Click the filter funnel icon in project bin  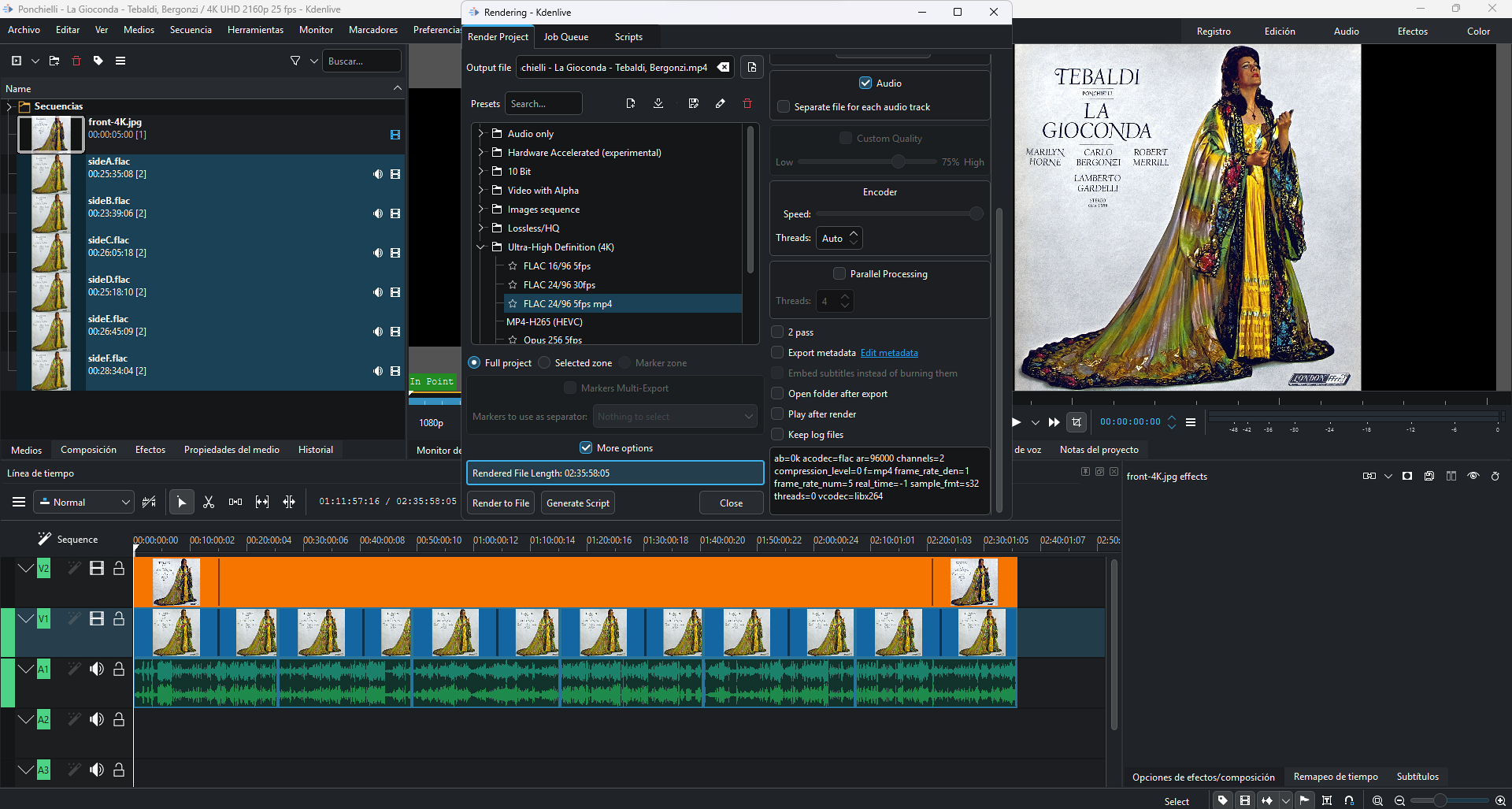[x=295, y=61]
